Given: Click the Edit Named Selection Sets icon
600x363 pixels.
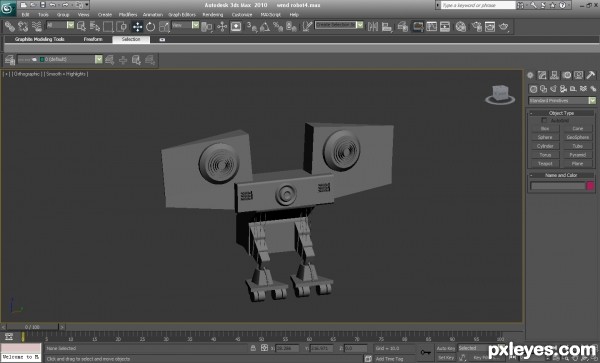Looking at the screenshot, I should 307,26.
